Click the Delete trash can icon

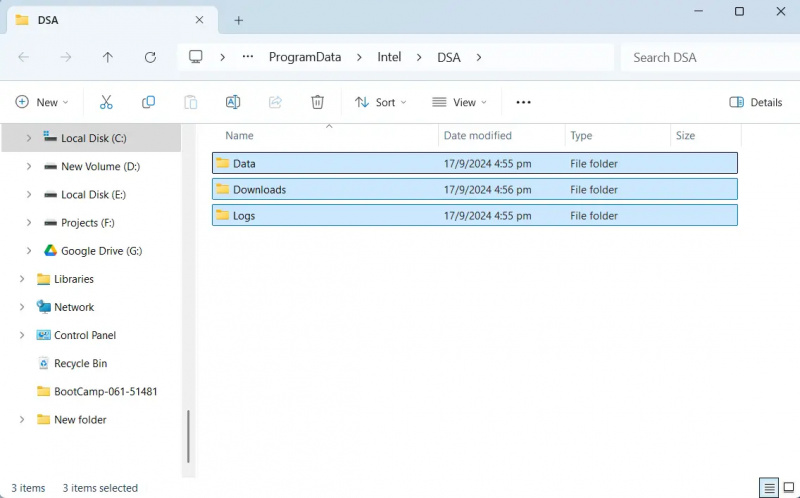[x=317, y=102]
